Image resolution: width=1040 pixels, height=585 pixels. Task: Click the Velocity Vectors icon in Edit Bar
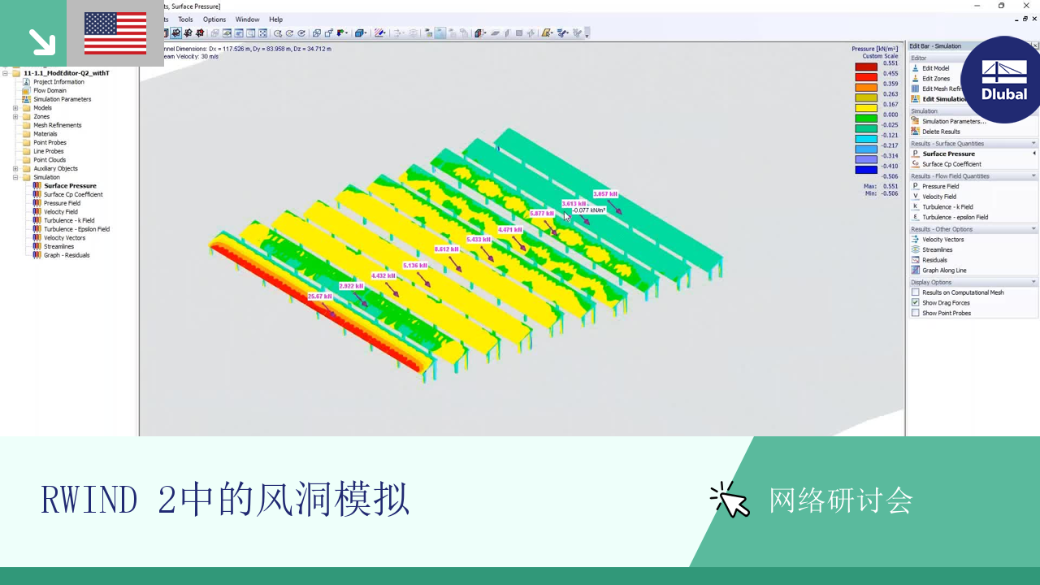coord(915,239)
